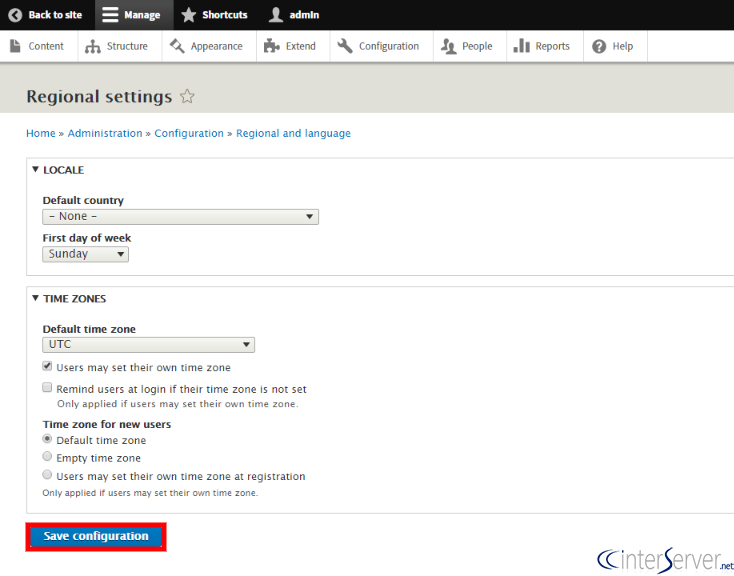Collapse the LOCALE section
The height and width of the screenshot is (576, 734).
[x=58, y=170]
